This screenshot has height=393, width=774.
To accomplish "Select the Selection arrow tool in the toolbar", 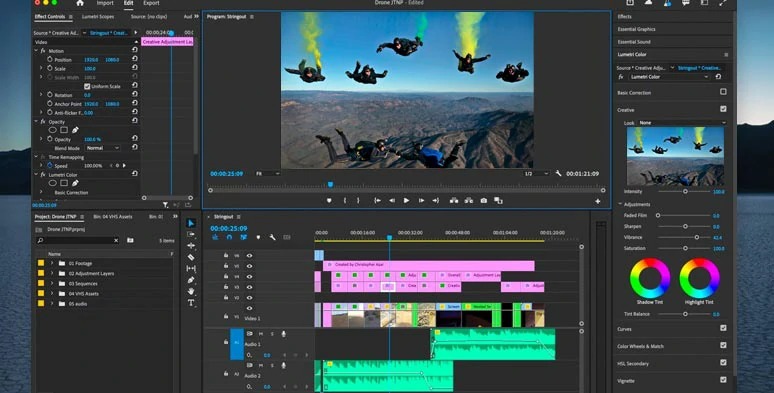I will point(191,223).
